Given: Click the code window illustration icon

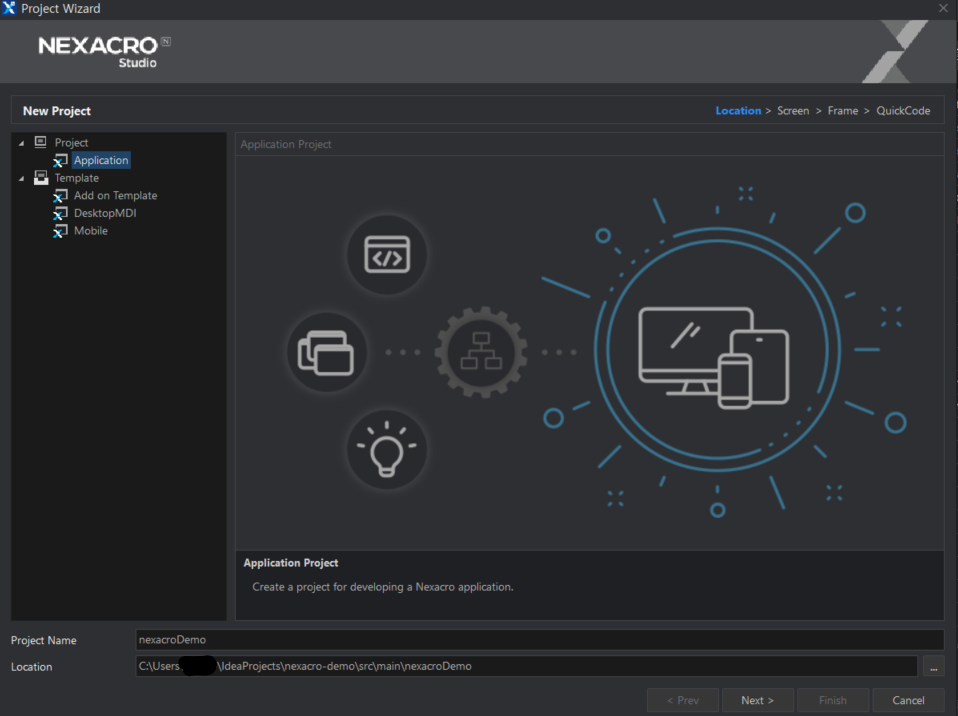Looking at the screenshot, I should click(x=387, y=254).
